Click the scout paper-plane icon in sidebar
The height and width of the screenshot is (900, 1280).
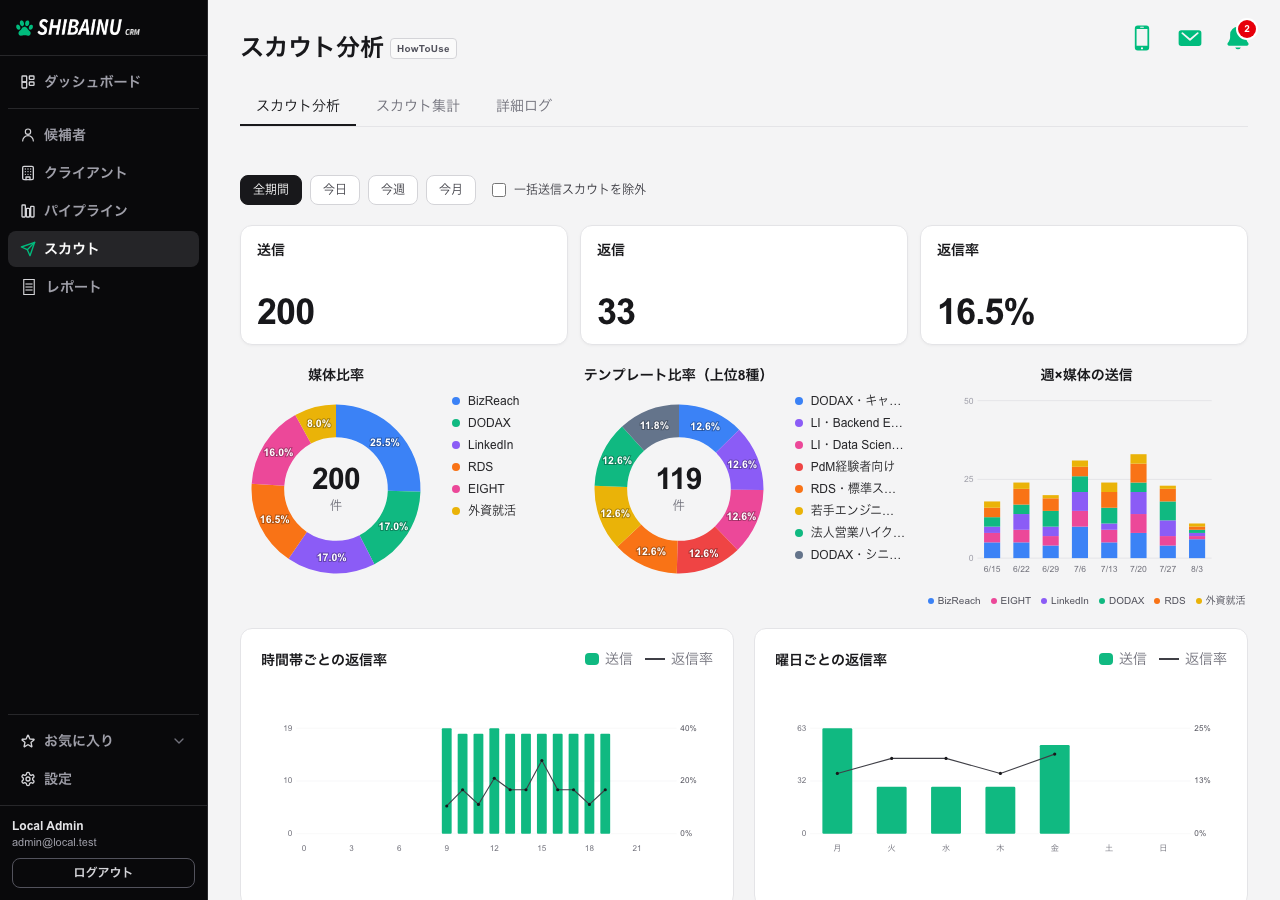click(28, 249)
